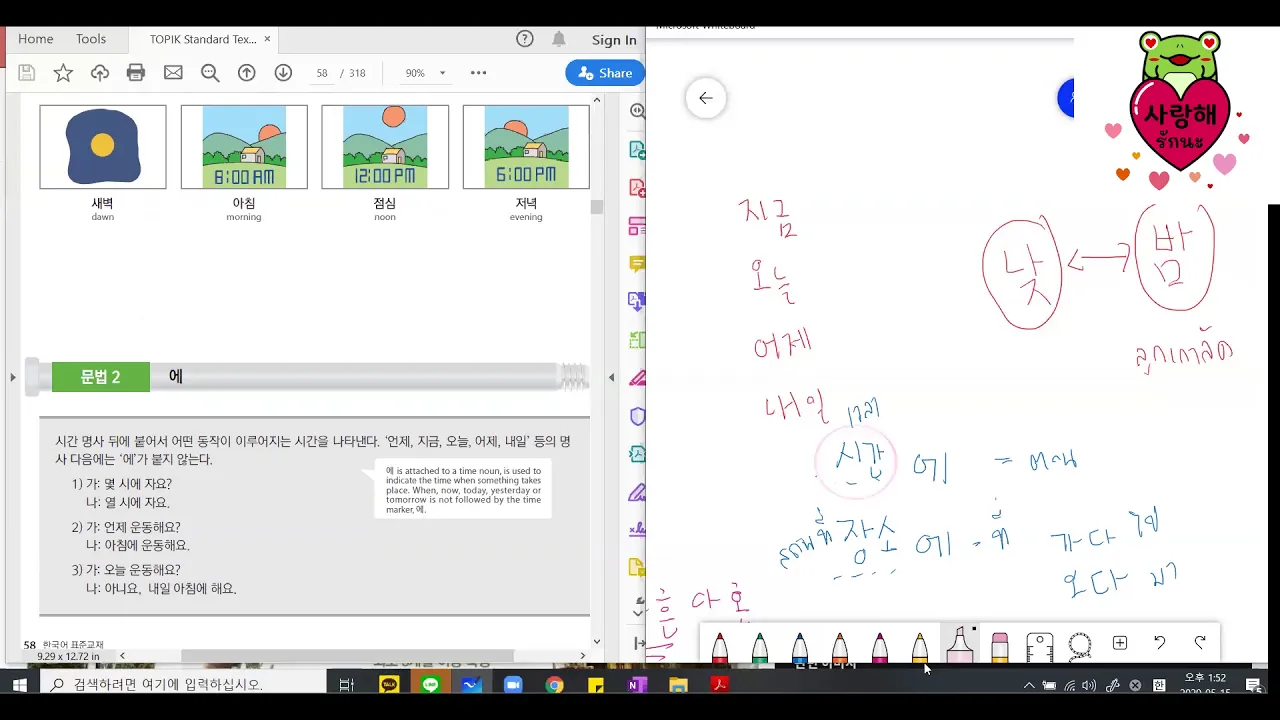
Task: Open the yellow comment tool in Acrobat sidebar
Action: [637, 264]
